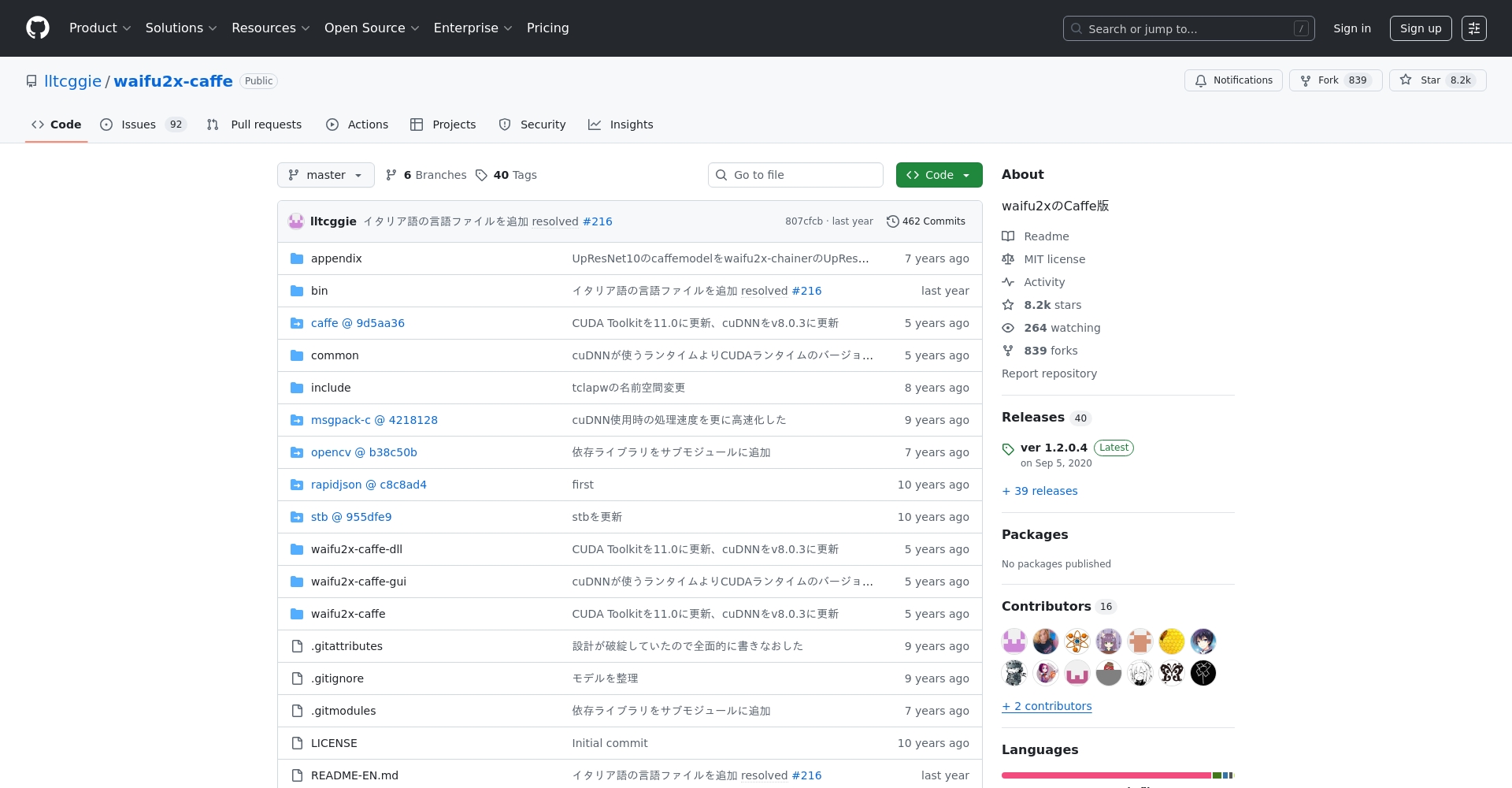This screenshot has height=788, width=1512.
Task: Click the forks icon in About
Action: pyautogui.click(x=1008, y=351)
